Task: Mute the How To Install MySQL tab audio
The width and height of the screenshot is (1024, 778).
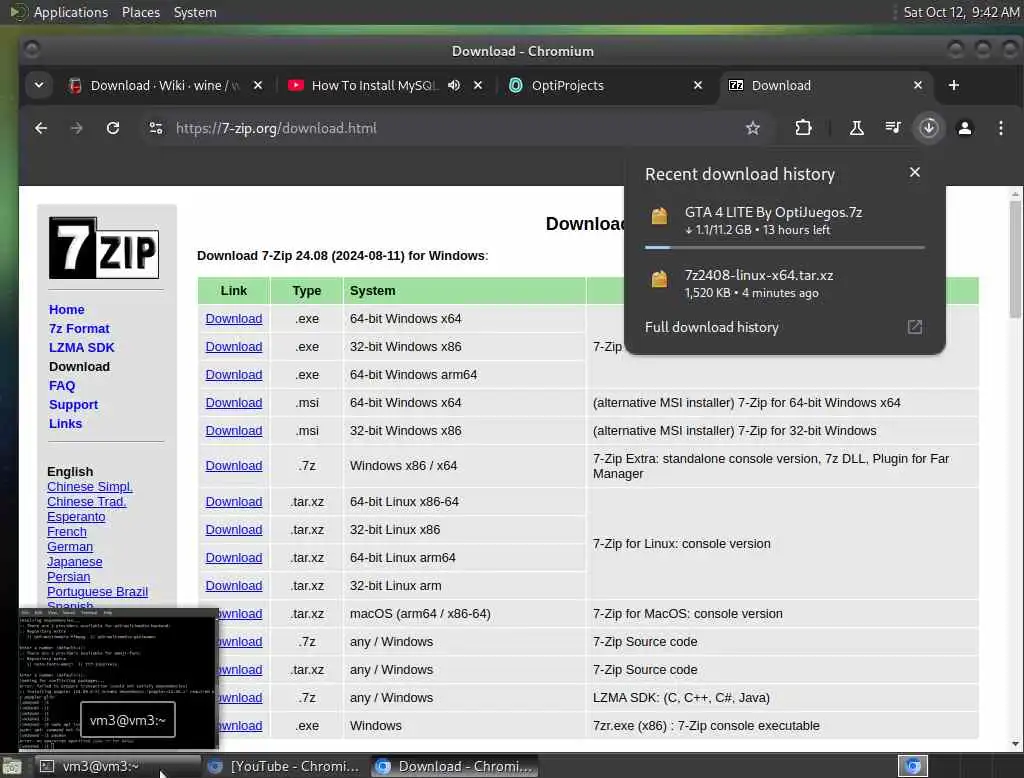Action: 454,86
